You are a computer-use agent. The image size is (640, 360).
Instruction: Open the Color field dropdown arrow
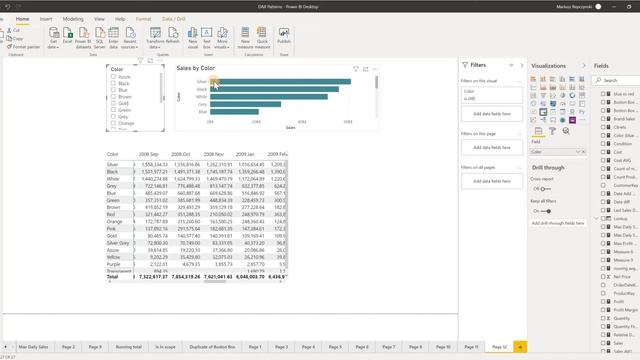coord(578,152)
